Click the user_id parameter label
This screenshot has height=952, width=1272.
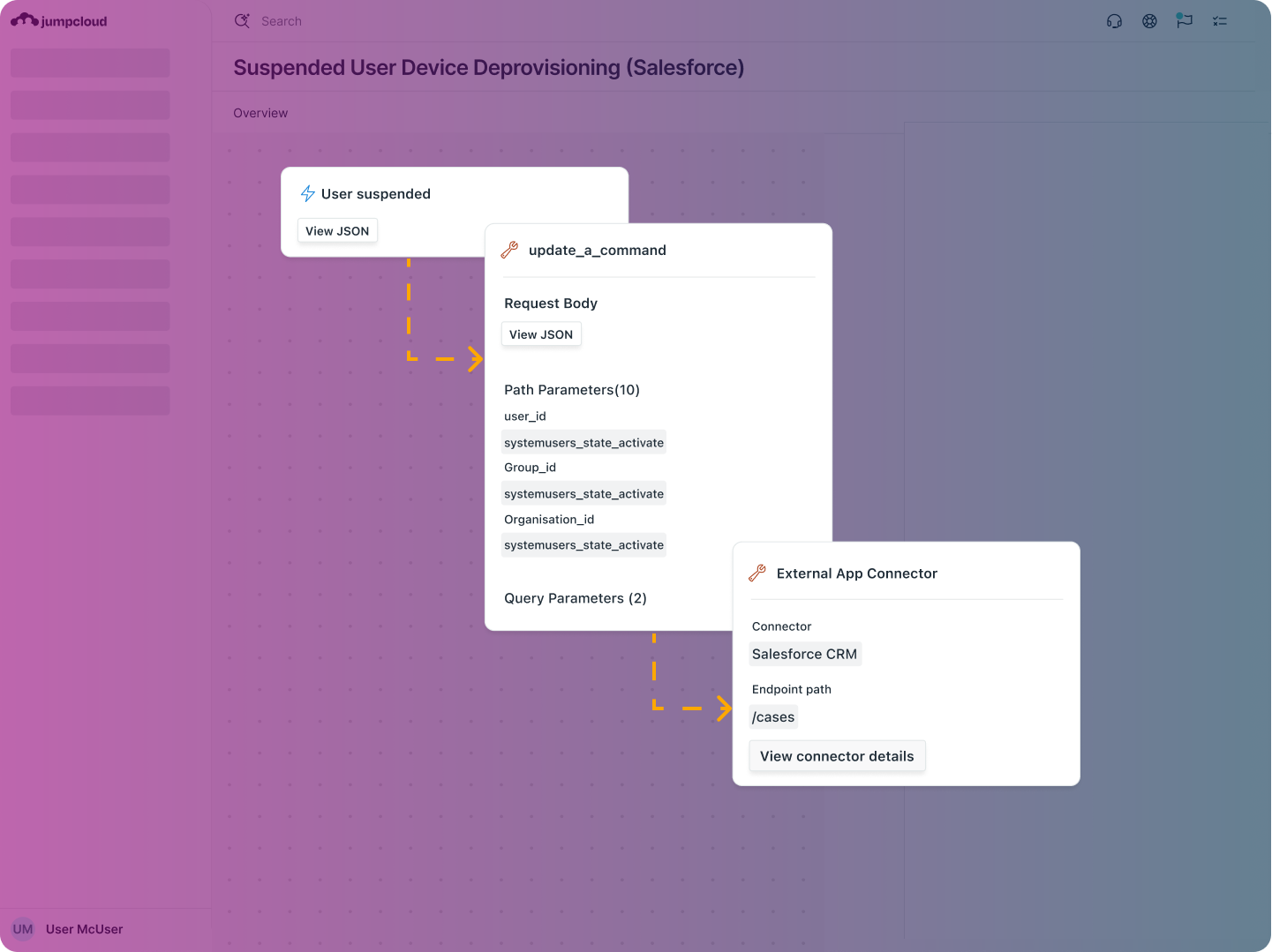tap(525, 416)
